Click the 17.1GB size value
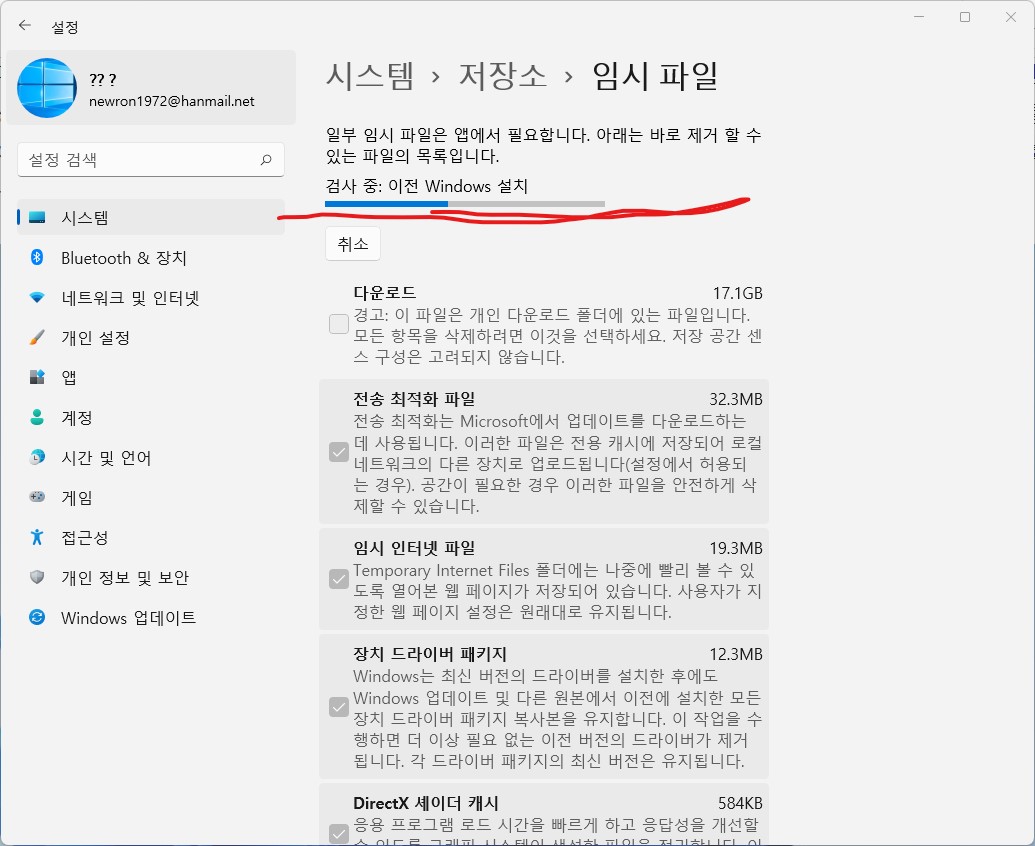 click(x=737, y=293)
